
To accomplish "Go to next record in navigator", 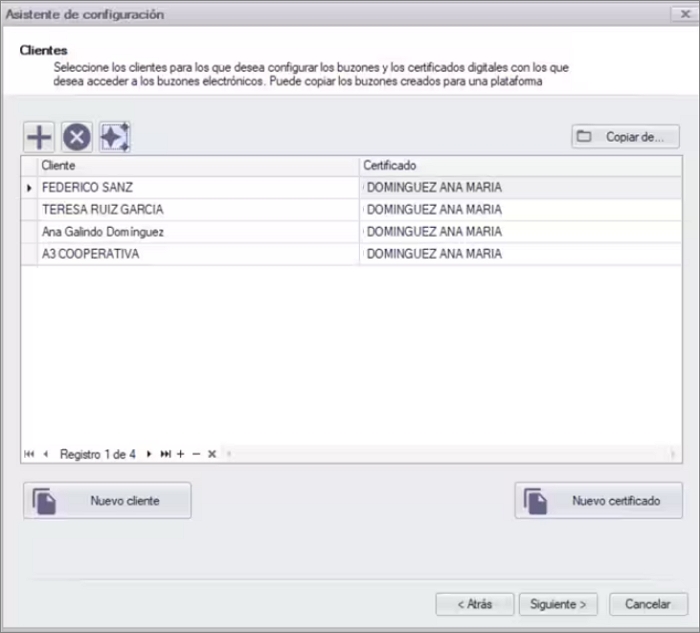I will point(149,454).
